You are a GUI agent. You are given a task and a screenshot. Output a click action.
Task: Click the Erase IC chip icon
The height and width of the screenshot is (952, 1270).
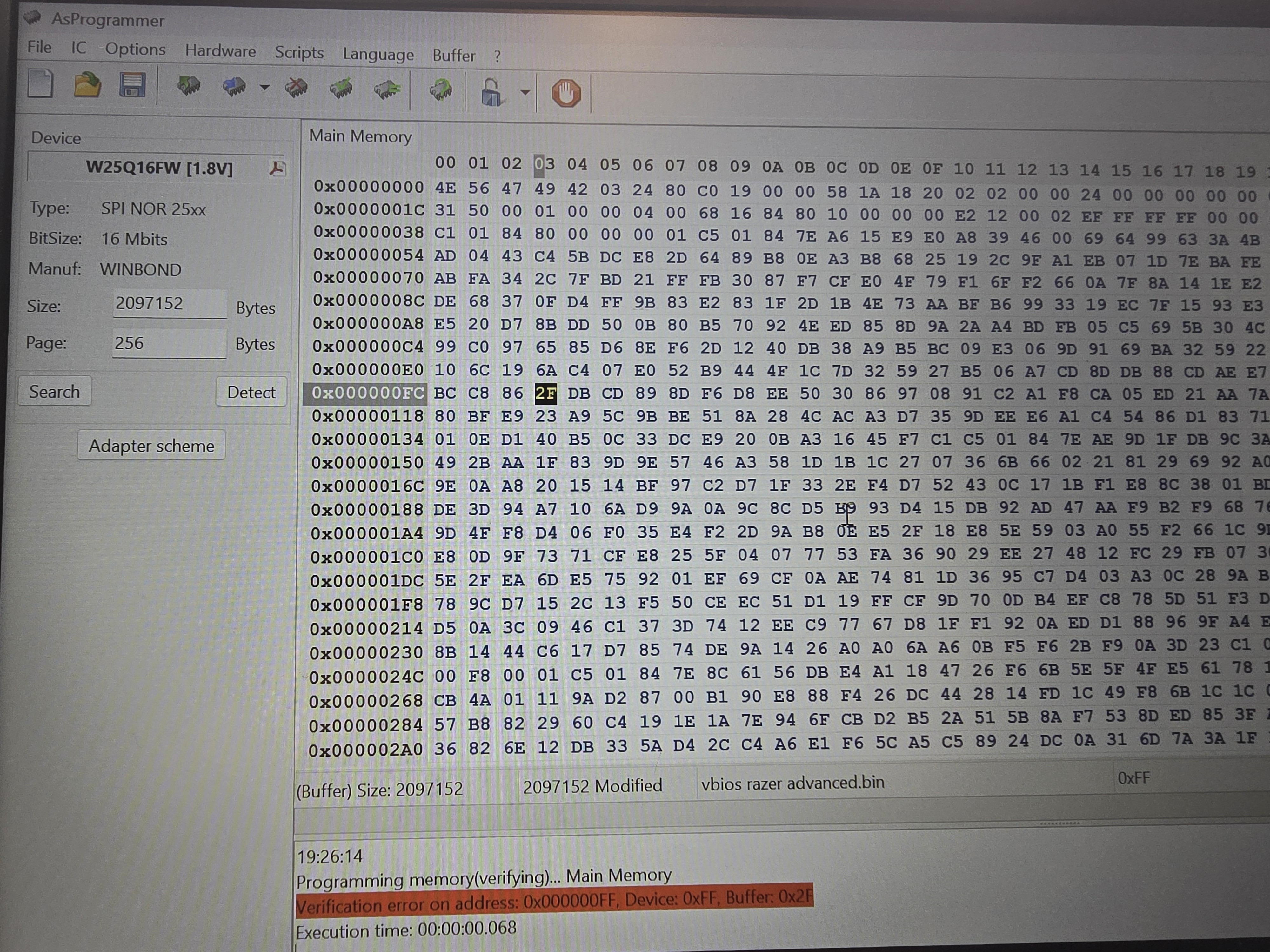click(x=296, y=88)
